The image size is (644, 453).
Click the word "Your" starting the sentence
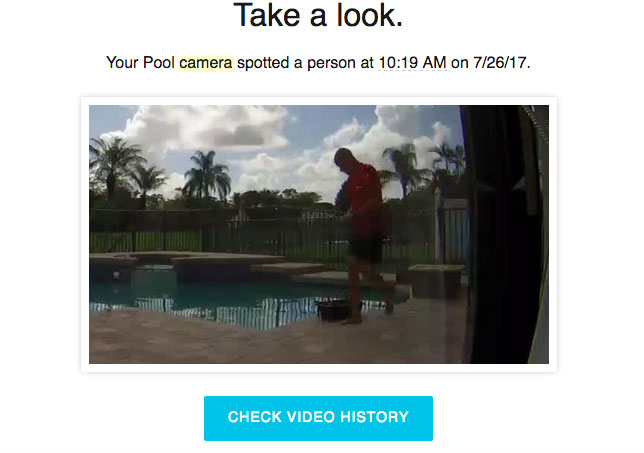click(x=122, y=63)
